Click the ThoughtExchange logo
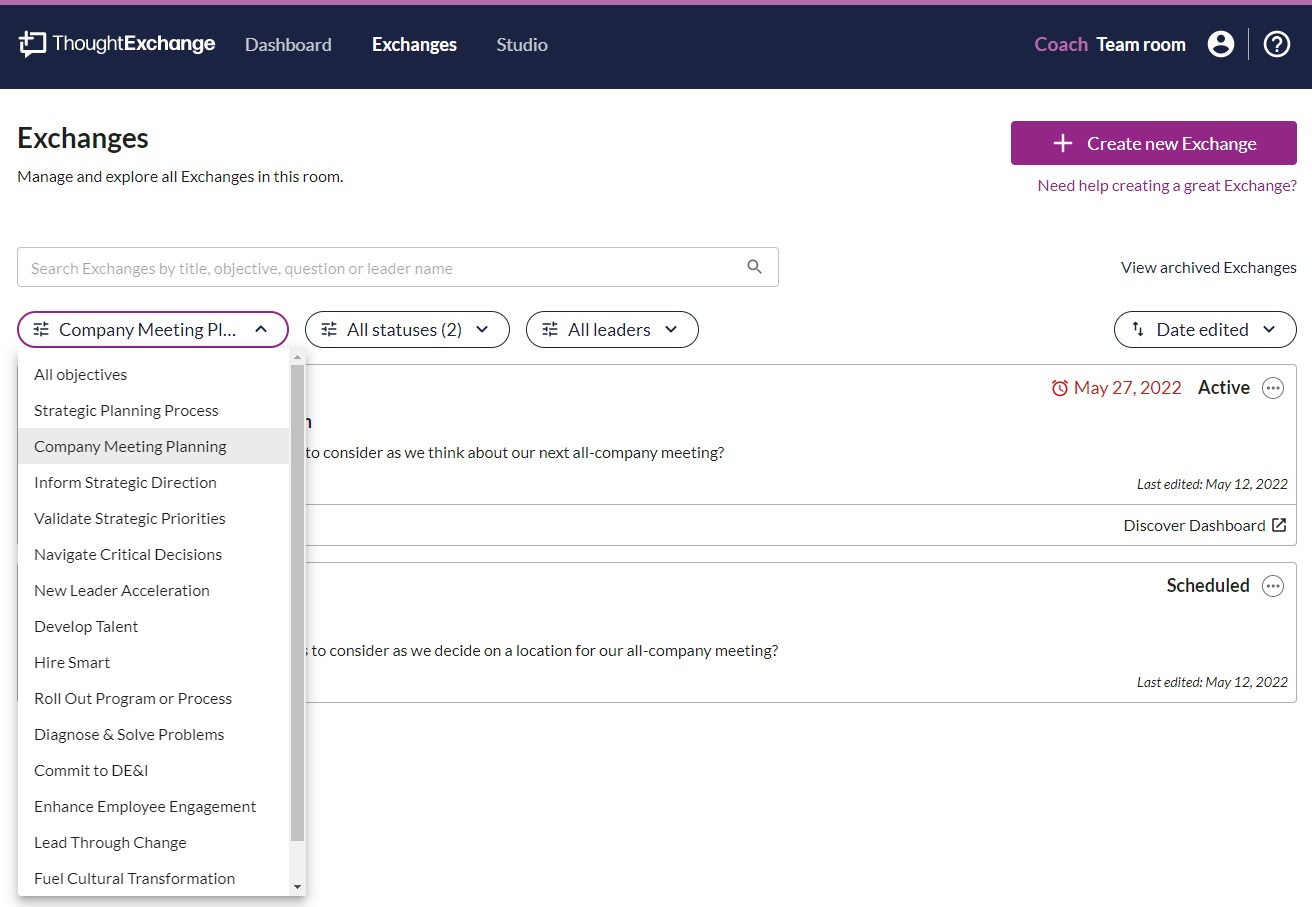 click(117, 44)
